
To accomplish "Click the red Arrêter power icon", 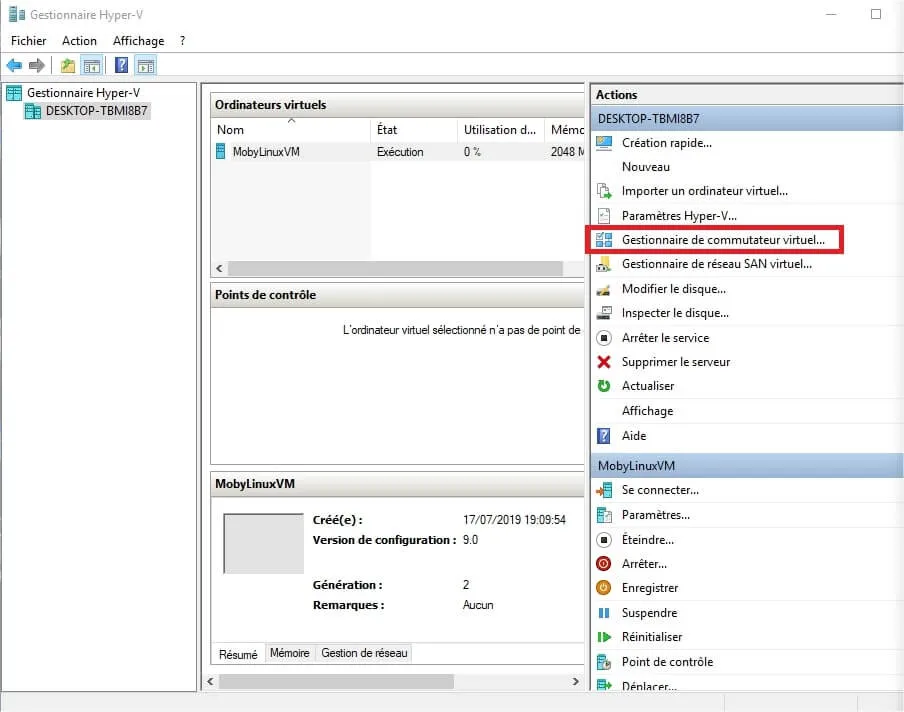I will [x=604, y=563].
